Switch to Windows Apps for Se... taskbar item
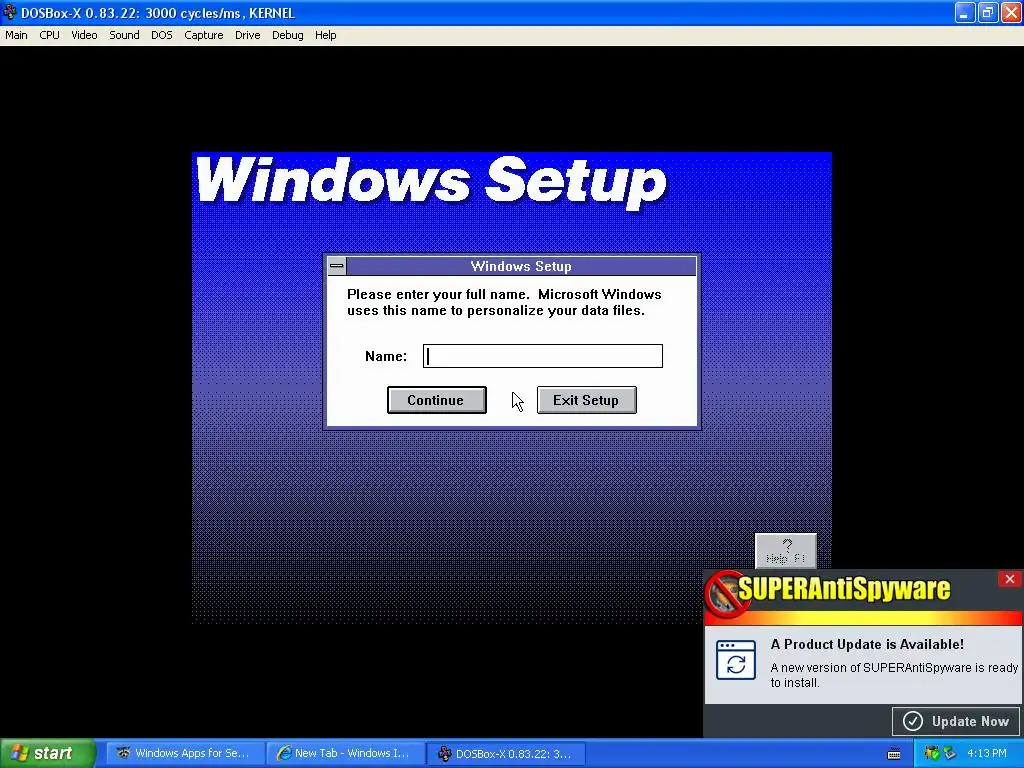 [x=184, y=753]
